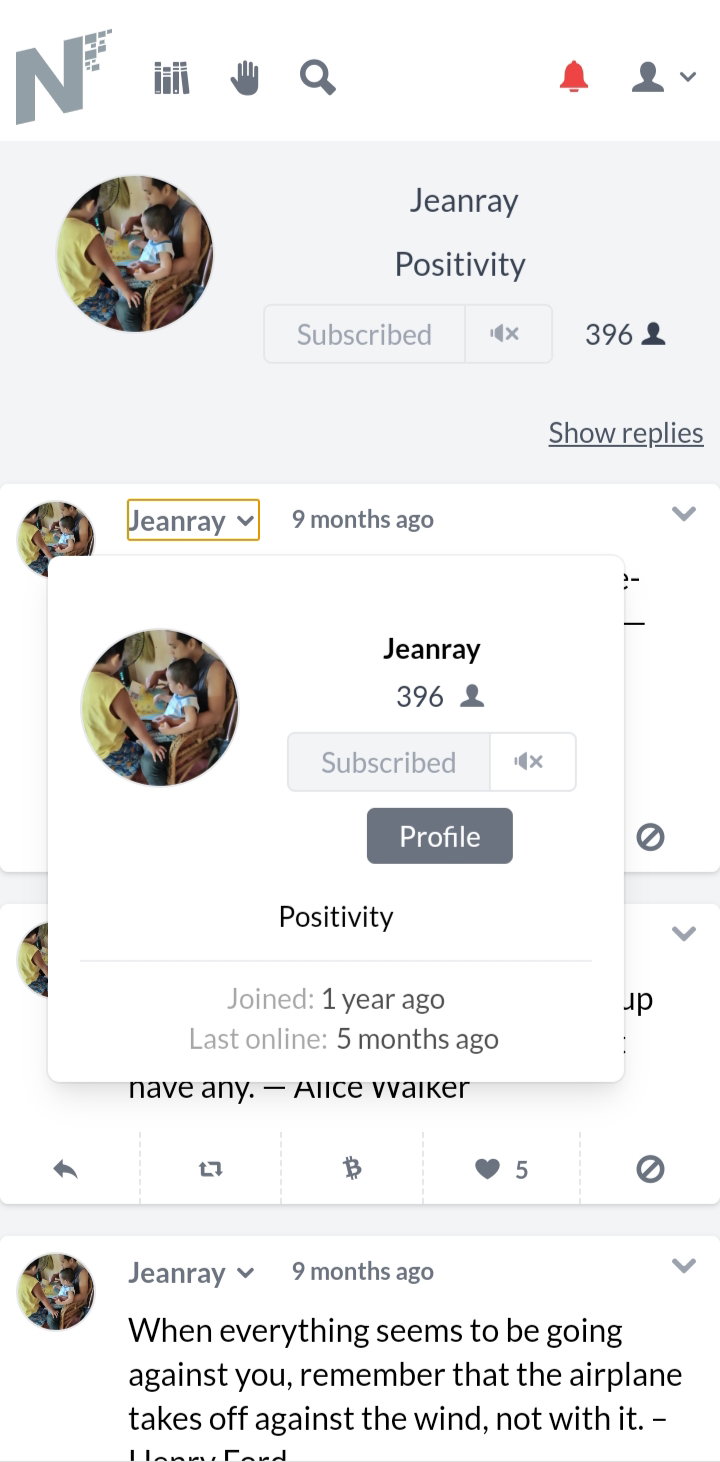Image resolution: width=720 pixels, height=1462 pixels.
Task: Open Profile from the popup card
Action: (x=440, y=836)
